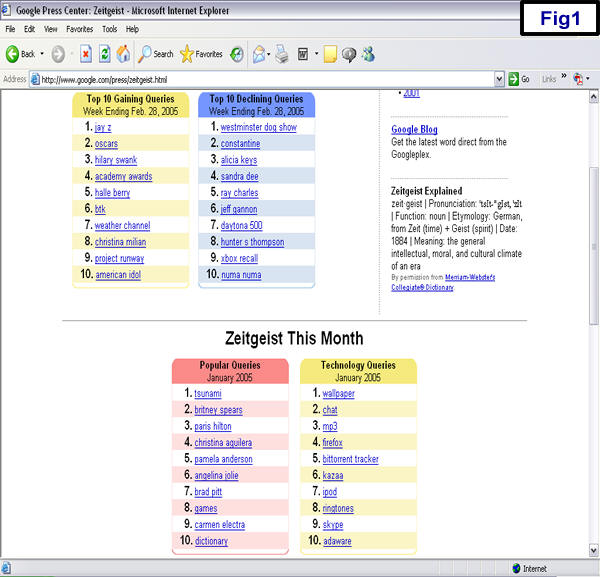Click the Back navigation button
The height and width of the screenshot is (577, 600).
point(20,54)
